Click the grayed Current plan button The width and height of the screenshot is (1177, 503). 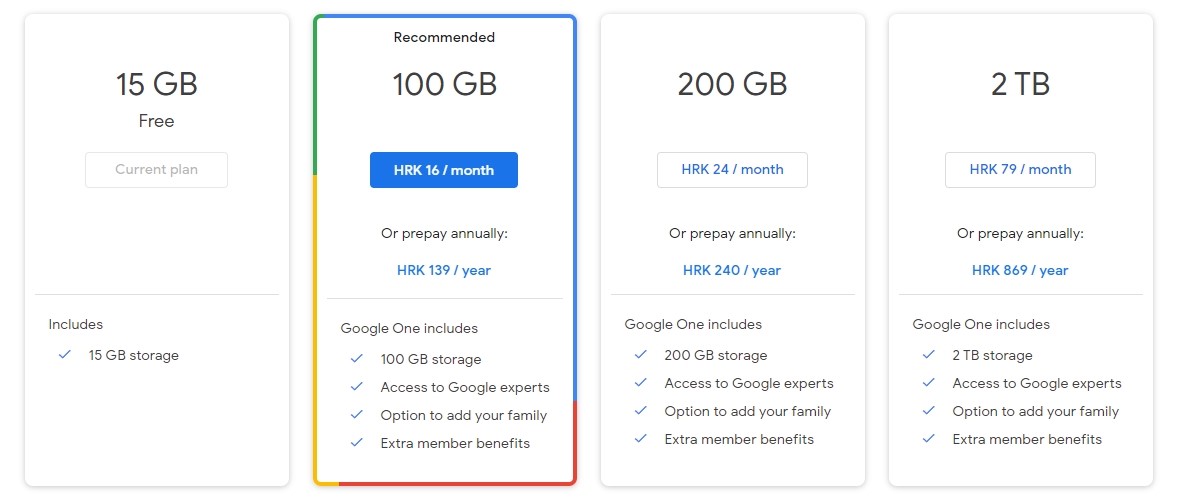pos(156,170)
